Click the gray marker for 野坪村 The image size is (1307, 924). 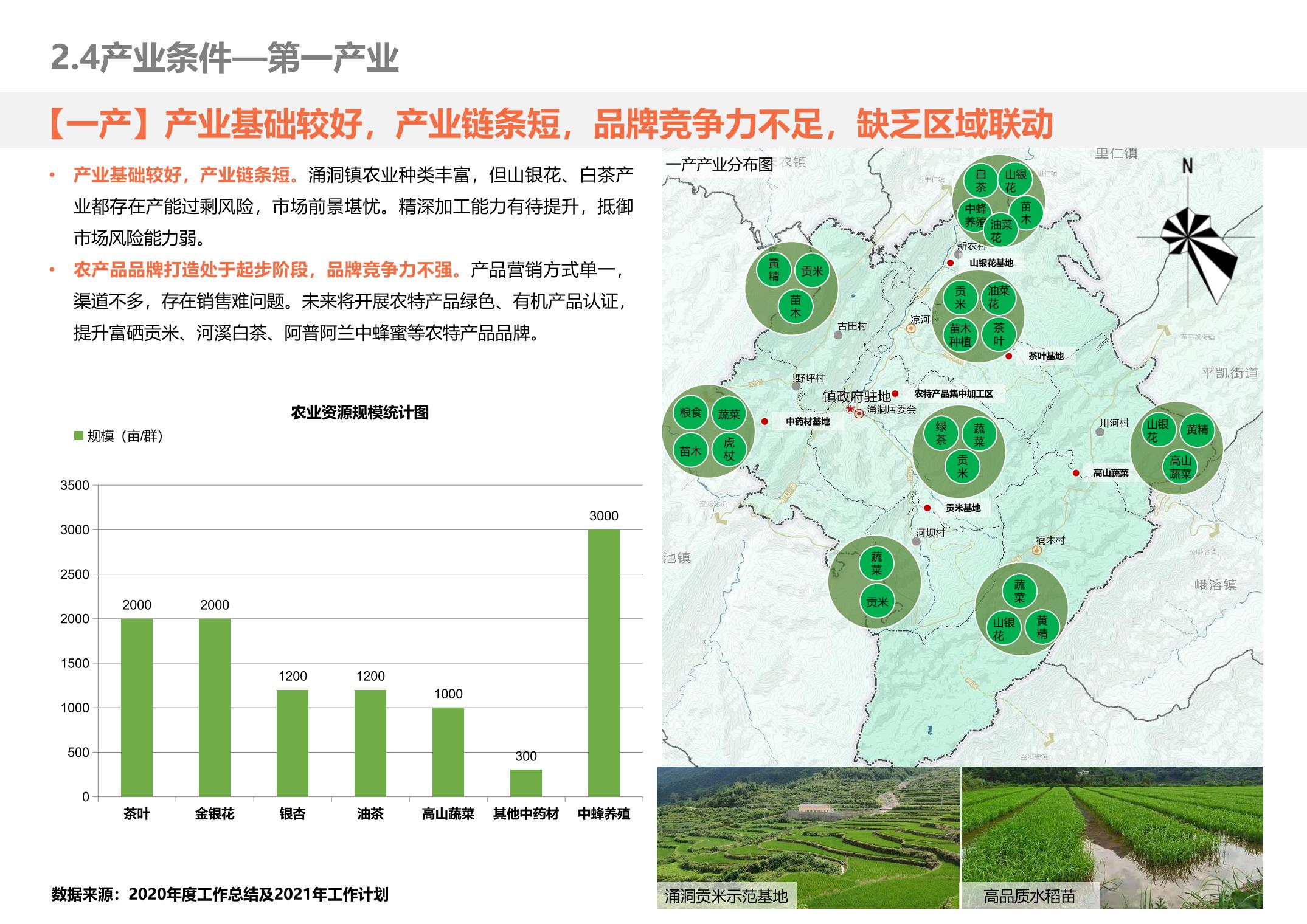pyautogui.click(x=796, y=386)
